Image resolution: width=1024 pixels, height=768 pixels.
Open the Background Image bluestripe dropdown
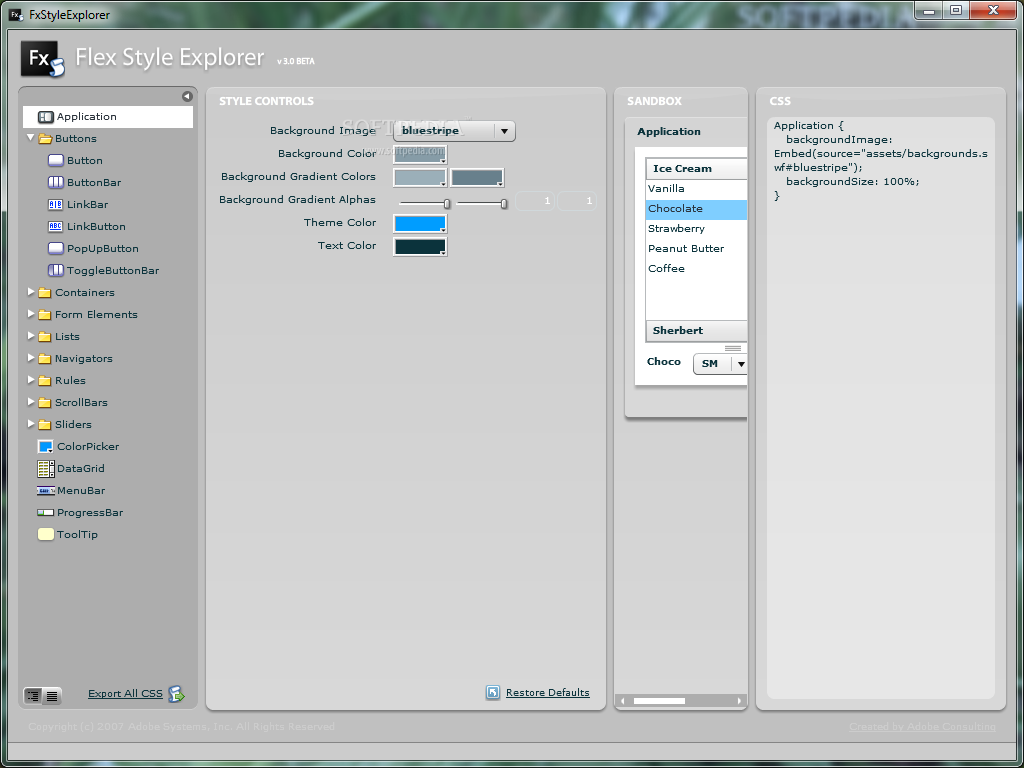(x=454, y=131)
